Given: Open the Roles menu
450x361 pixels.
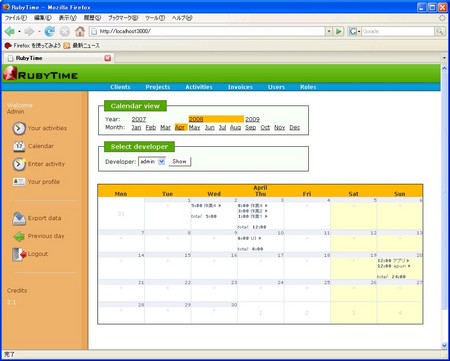Looking at the screenshot, I should [308, 87].
